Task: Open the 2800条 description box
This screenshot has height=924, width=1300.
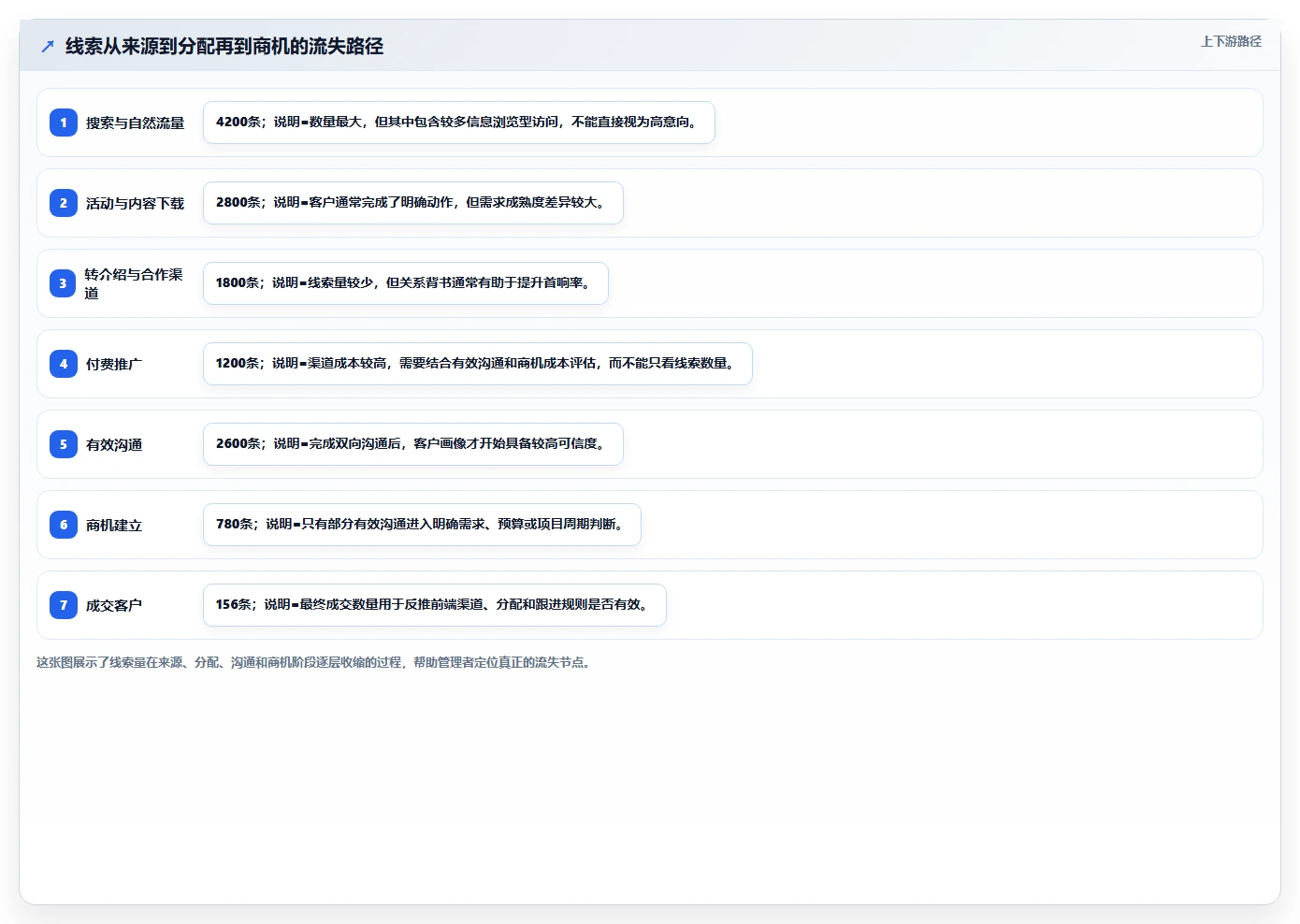Action: tap(413, 203)
